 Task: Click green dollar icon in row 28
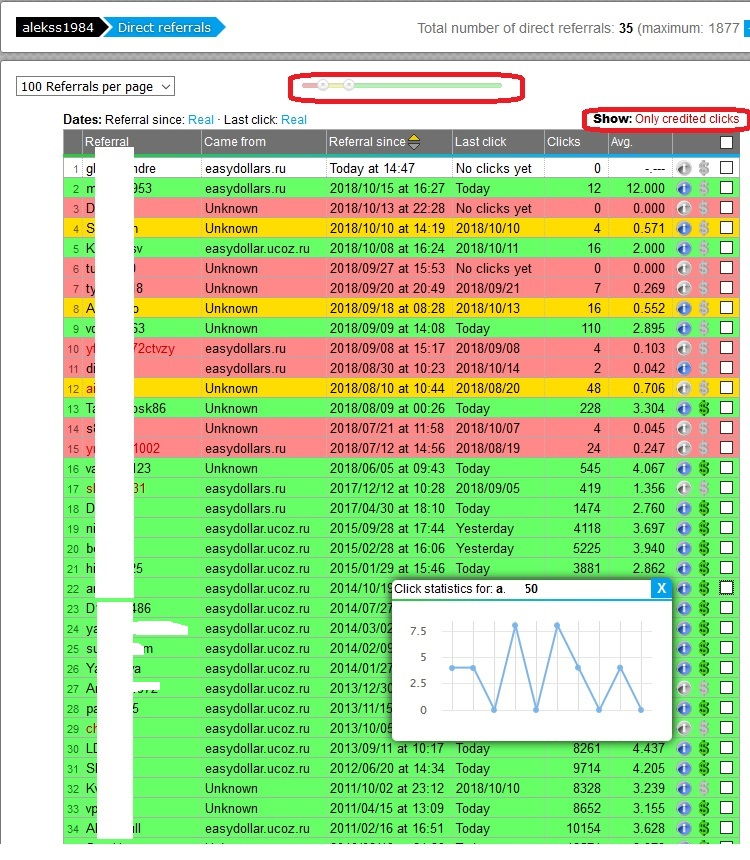coord(704,709)
